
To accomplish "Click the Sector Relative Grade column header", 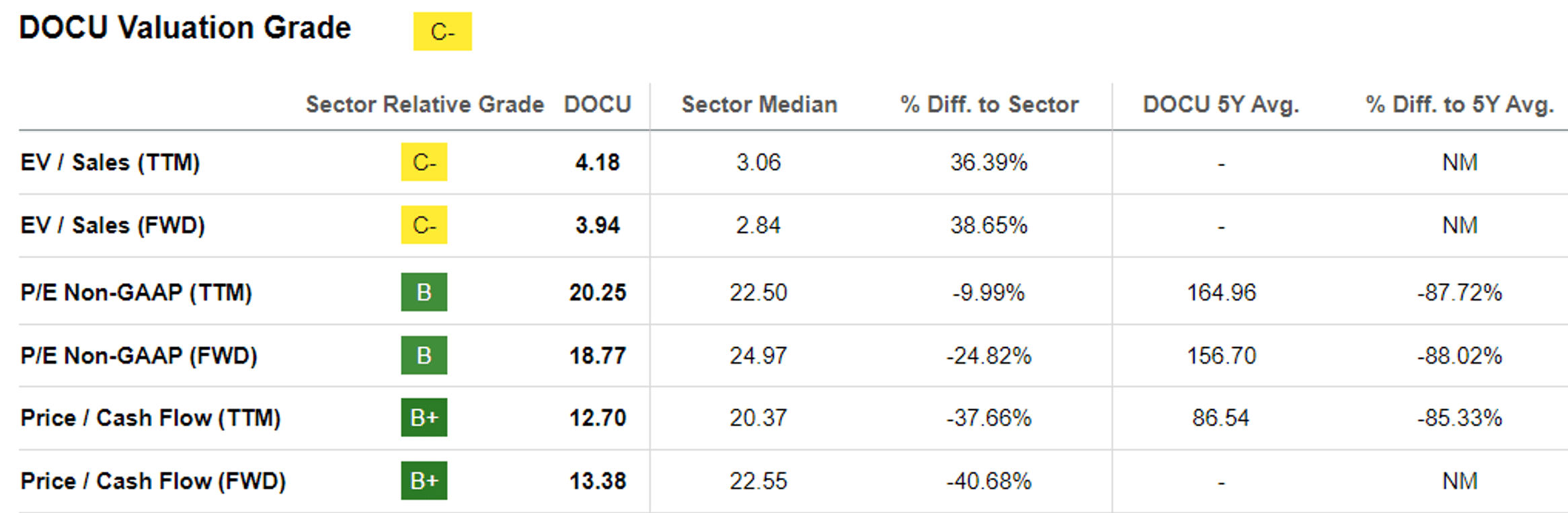I will [x=424, y=104].
